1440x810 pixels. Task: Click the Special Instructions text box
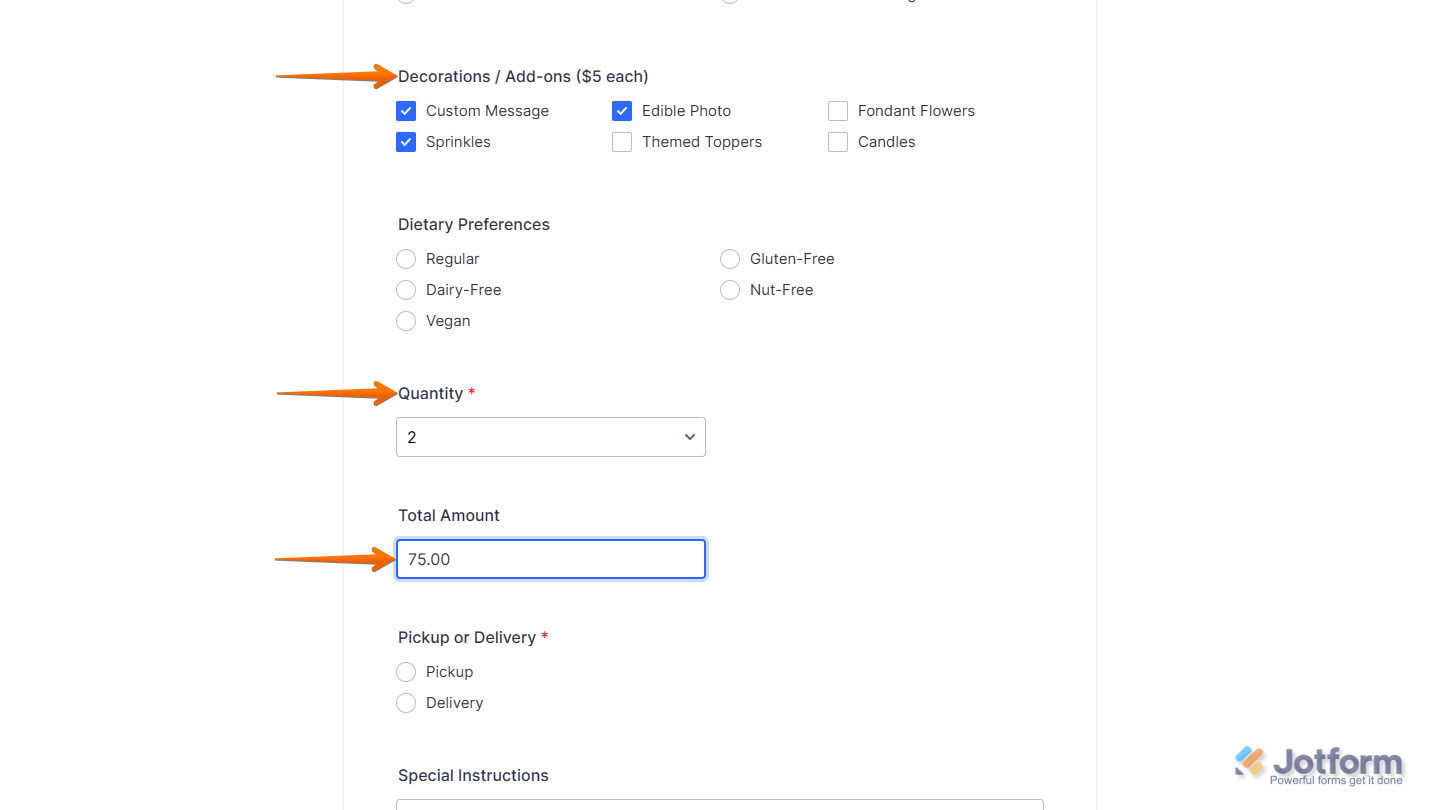click(718, 806)
